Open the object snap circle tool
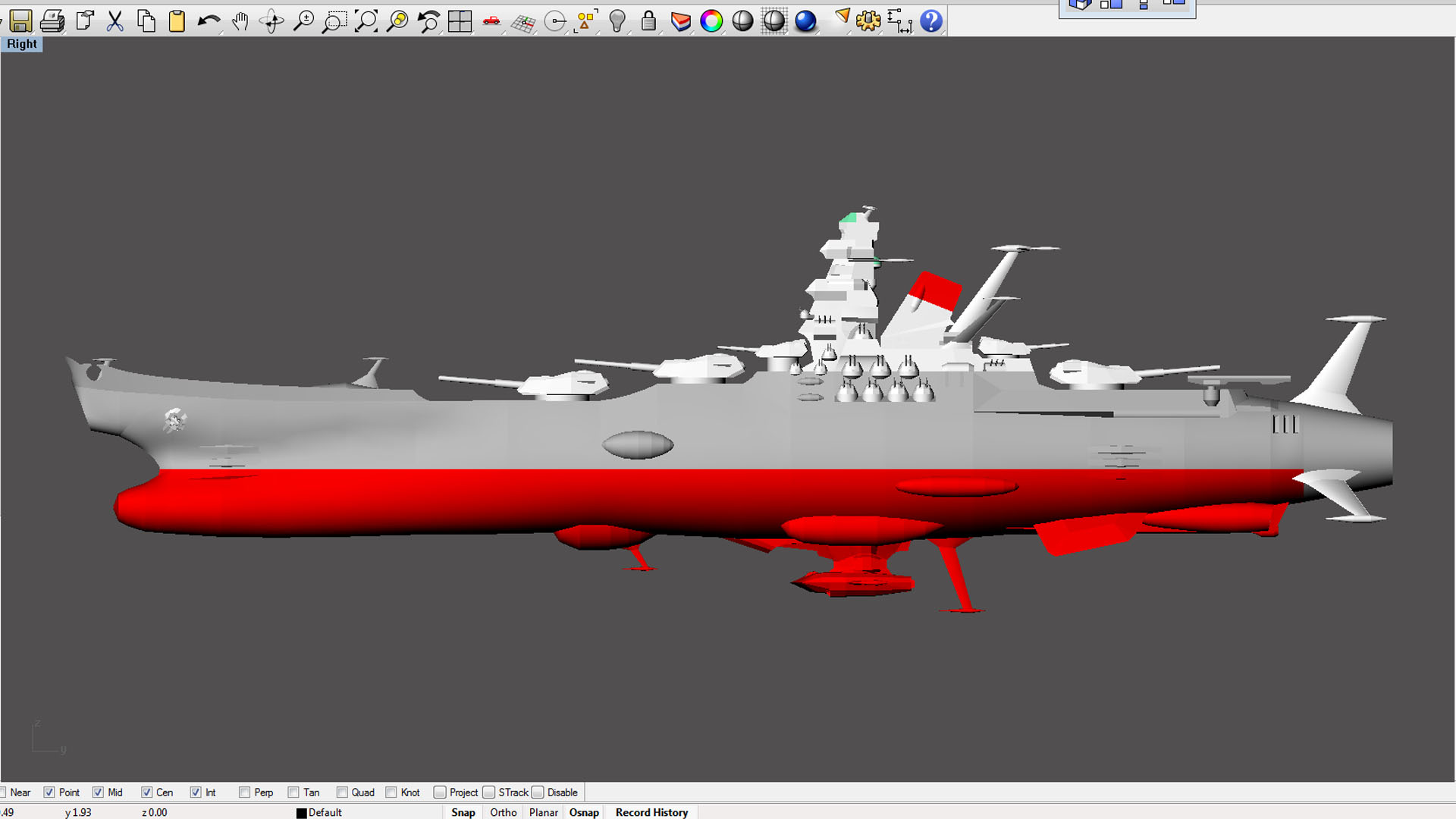This screenshot has width=1456, height=819. click(555, 20)
